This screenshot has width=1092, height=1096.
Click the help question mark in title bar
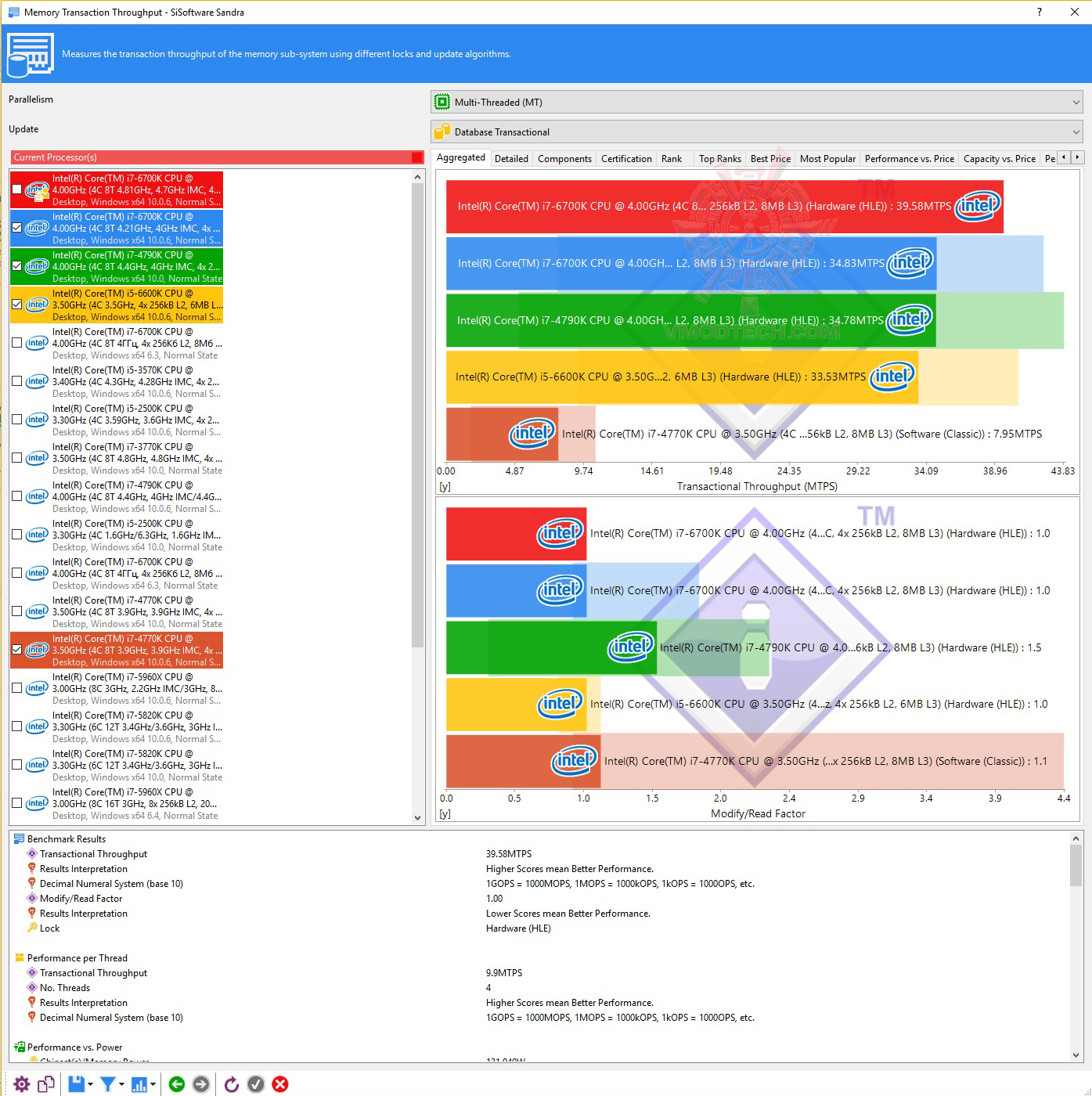click(x=1040, y=12)
